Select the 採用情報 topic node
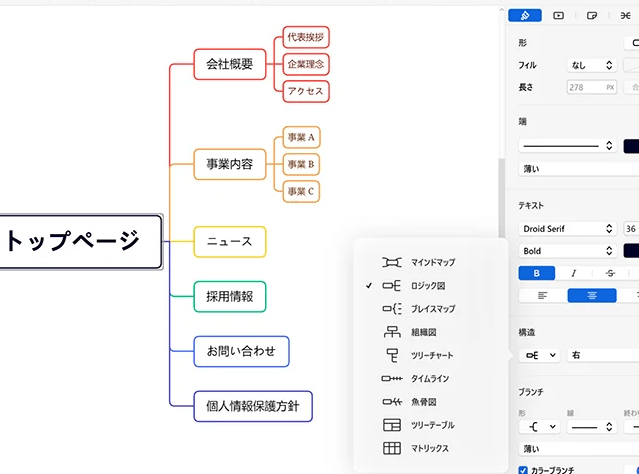 pos(230,297)
